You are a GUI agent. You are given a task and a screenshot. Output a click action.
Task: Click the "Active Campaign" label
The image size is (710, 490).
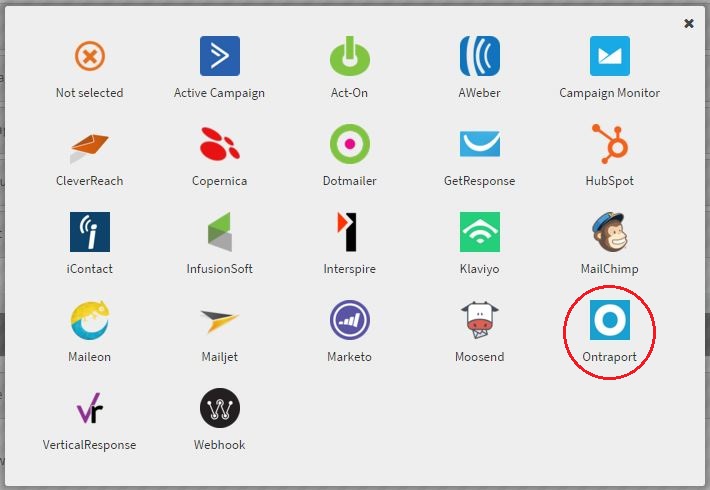[x=220, y=93]
